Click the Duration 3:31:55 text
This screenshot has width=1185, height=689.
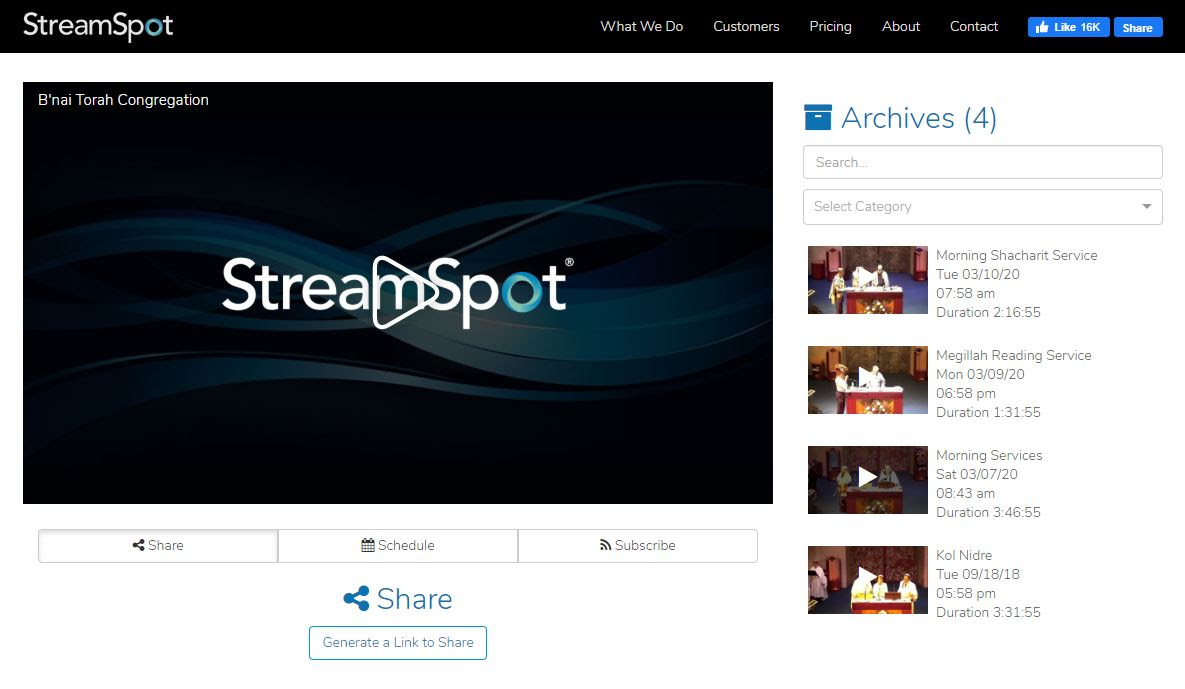989,613
